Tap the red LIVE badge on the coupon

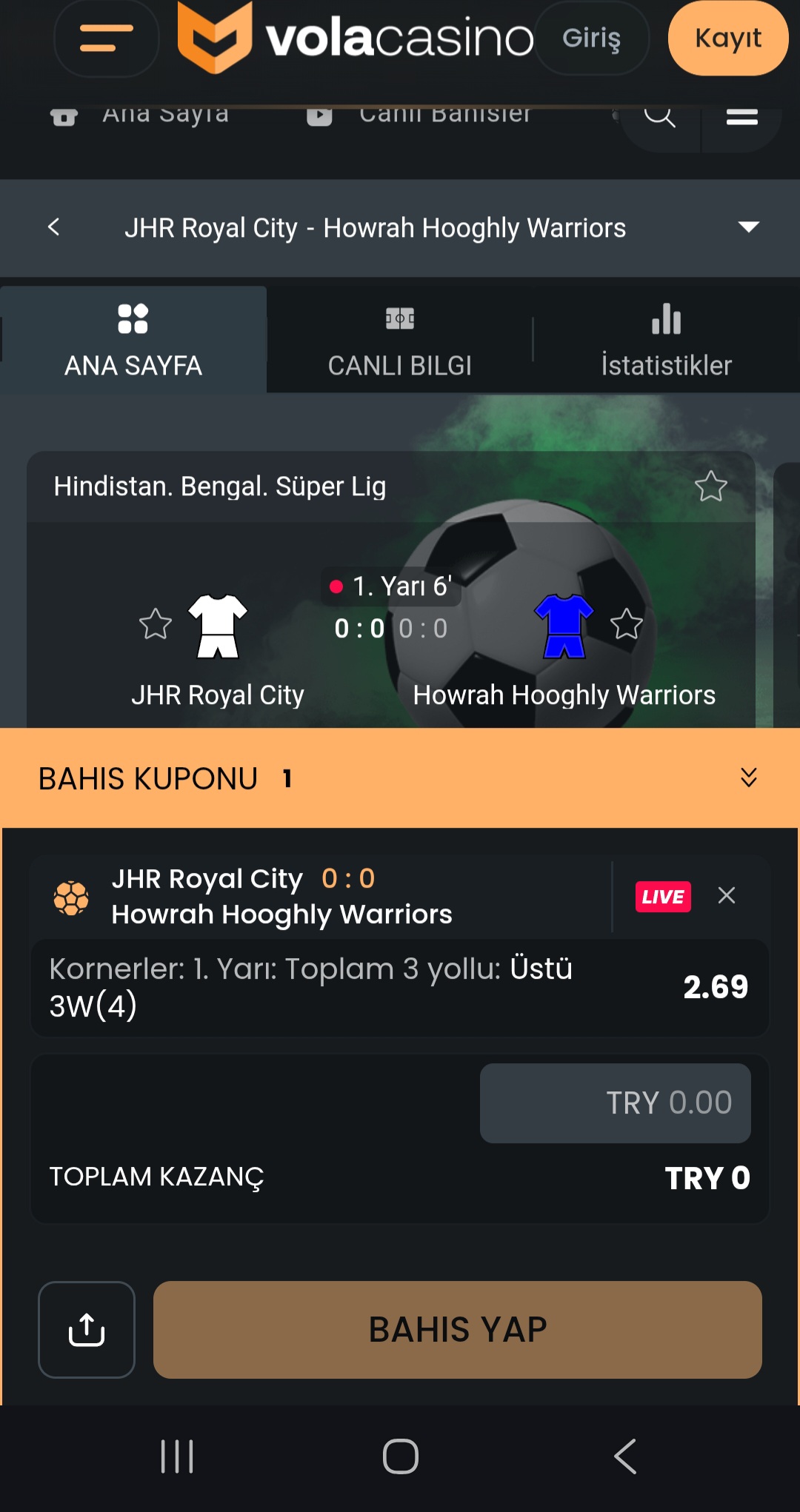coord(663,897)
